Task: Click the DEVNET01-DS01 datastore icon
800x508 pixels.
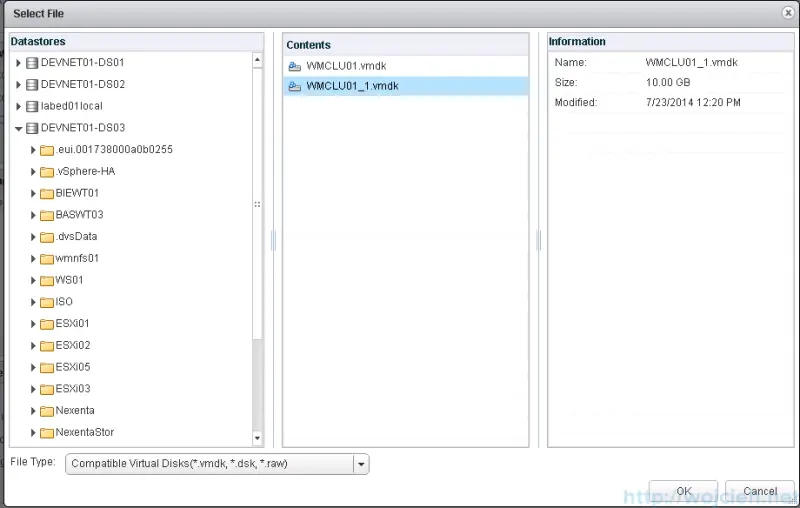Action: [x=32, y=63]
